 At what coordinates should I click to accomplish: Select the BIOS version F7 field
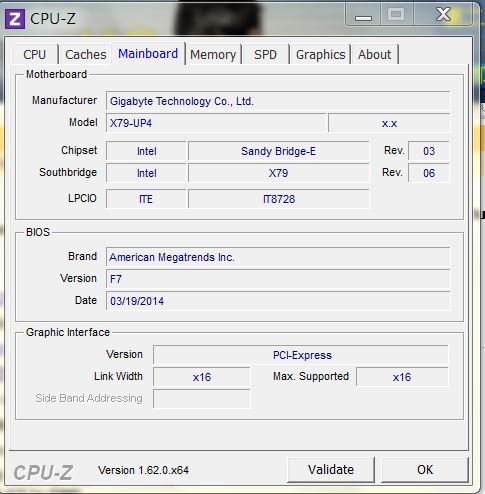[278, 279]
